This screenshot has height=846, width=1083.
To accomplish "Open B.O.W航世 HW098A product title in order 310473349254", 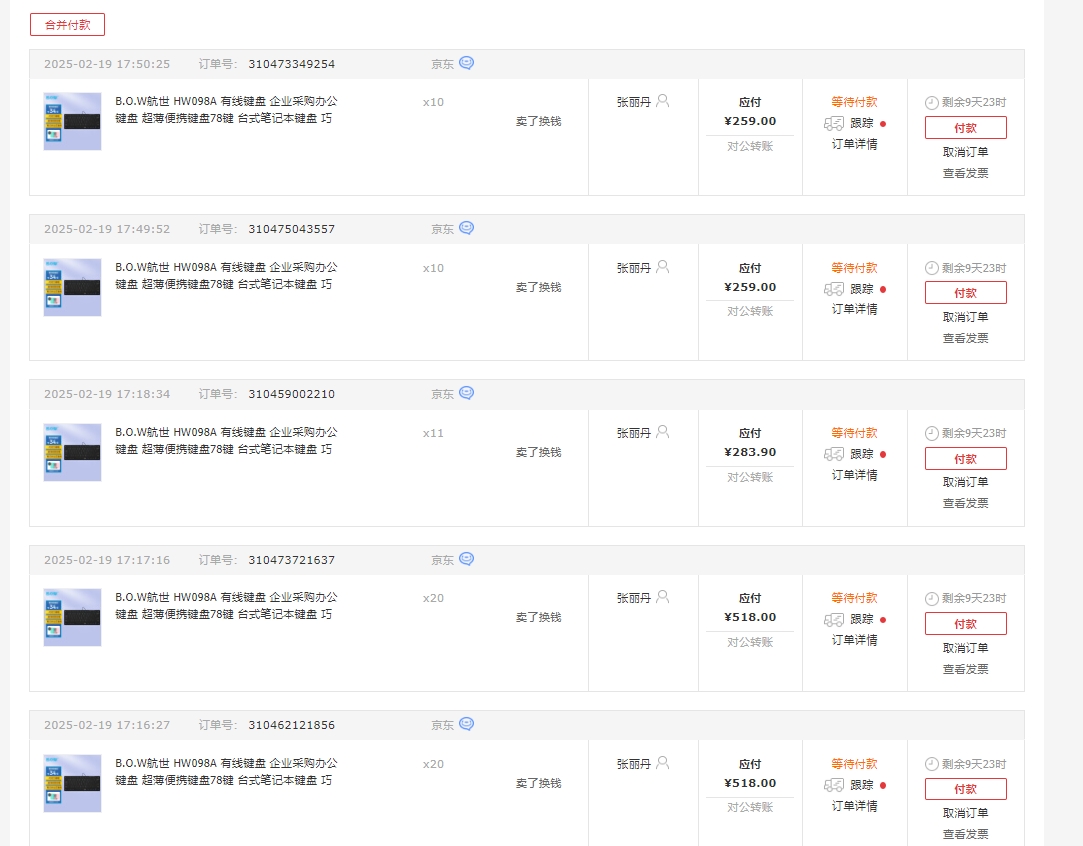I will (226, 110).
